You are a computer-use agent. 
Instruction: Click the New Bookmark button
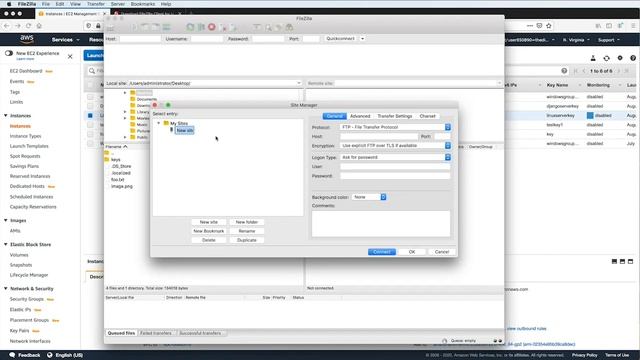[209, 231]
